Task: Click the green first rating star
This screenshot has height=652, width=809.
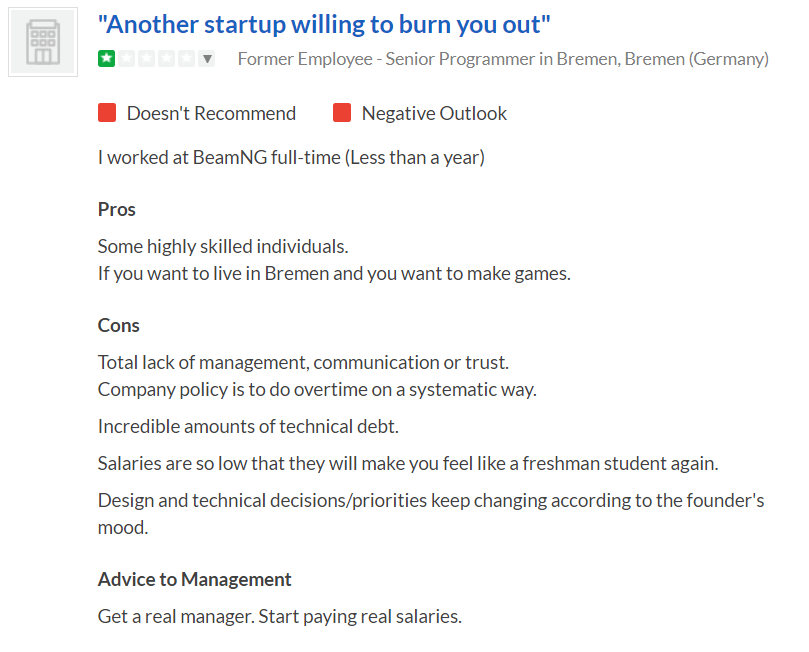Action: tap(107, 58)
